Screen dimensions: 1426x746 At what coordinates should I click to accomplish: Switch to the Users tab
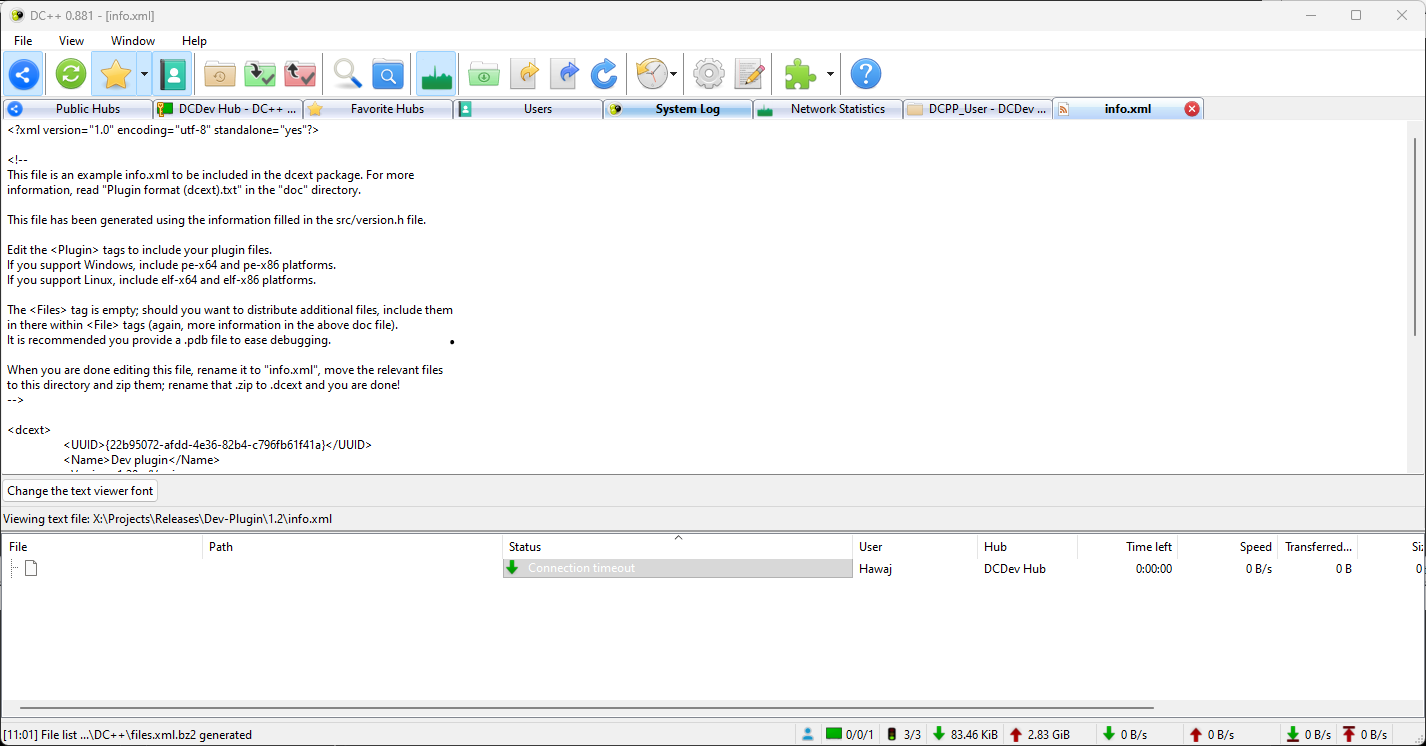tap(528, 109)
